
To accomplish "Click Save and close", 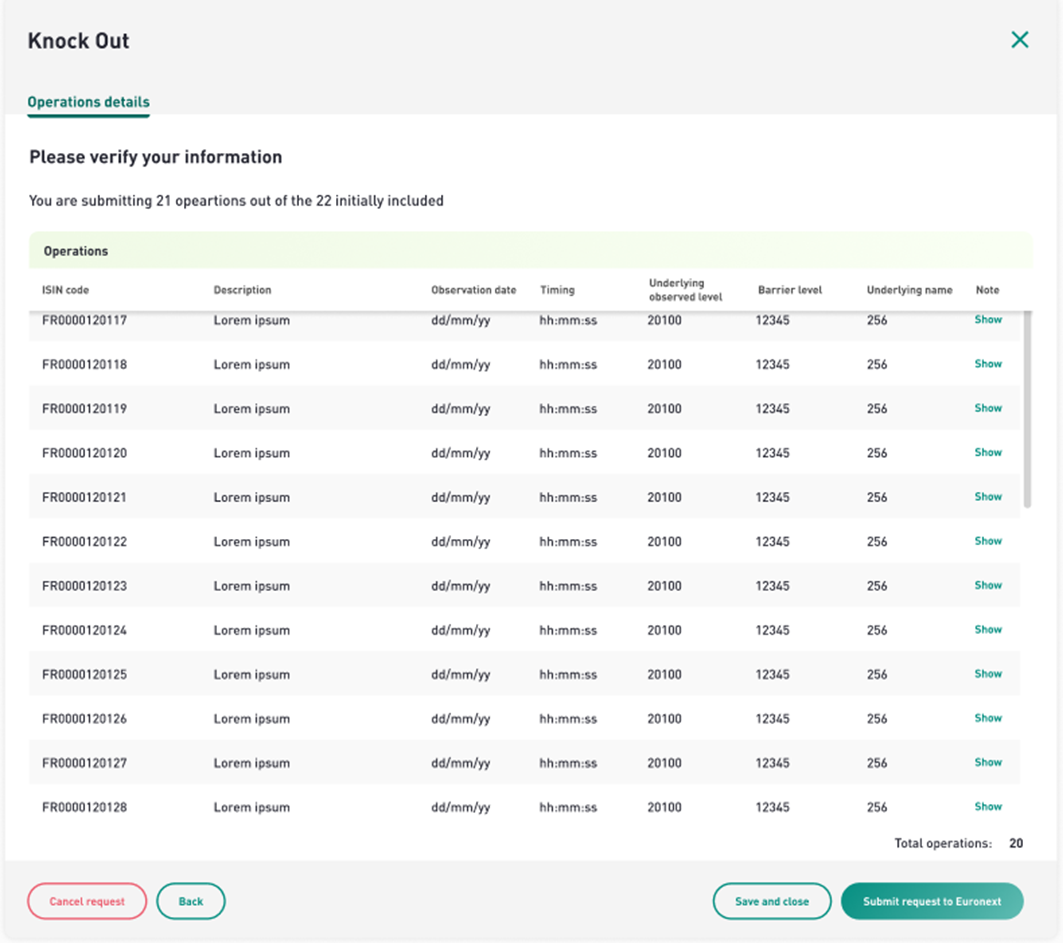I will pos(771,901).
